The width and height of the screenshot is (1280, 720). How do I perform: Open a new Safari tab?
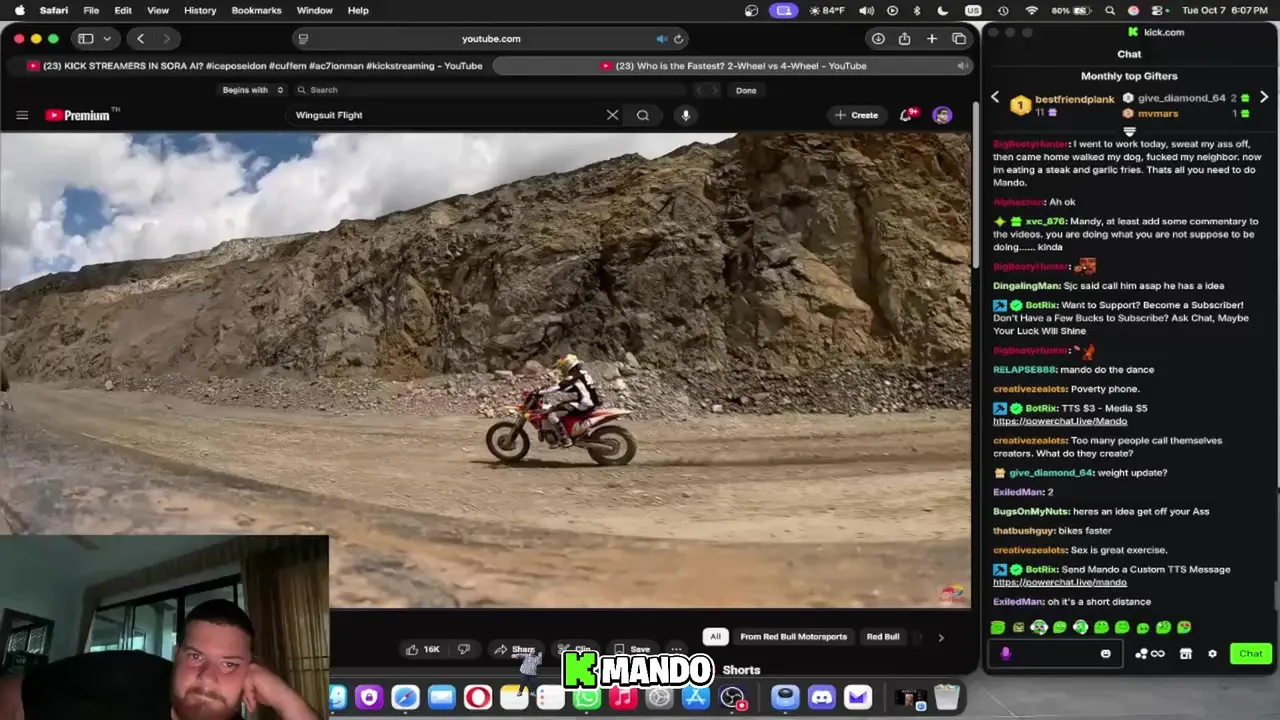click(x=931, y=39)
